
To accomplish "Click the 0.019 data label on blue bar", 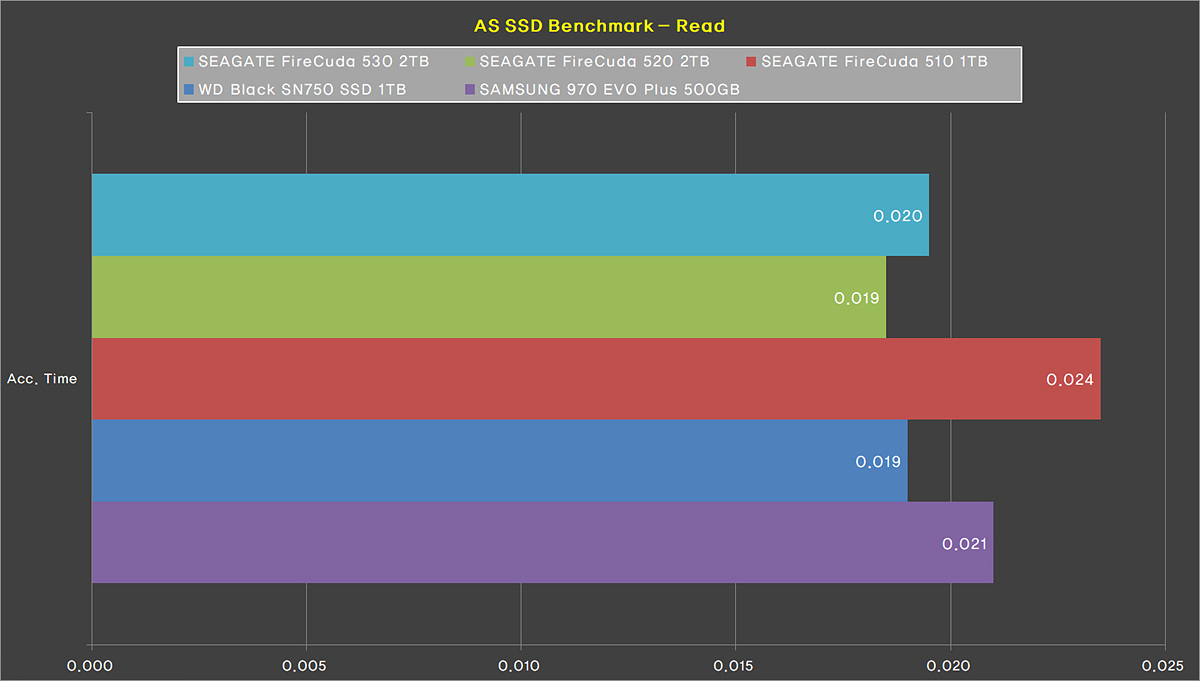I will (x=878, y=462).
